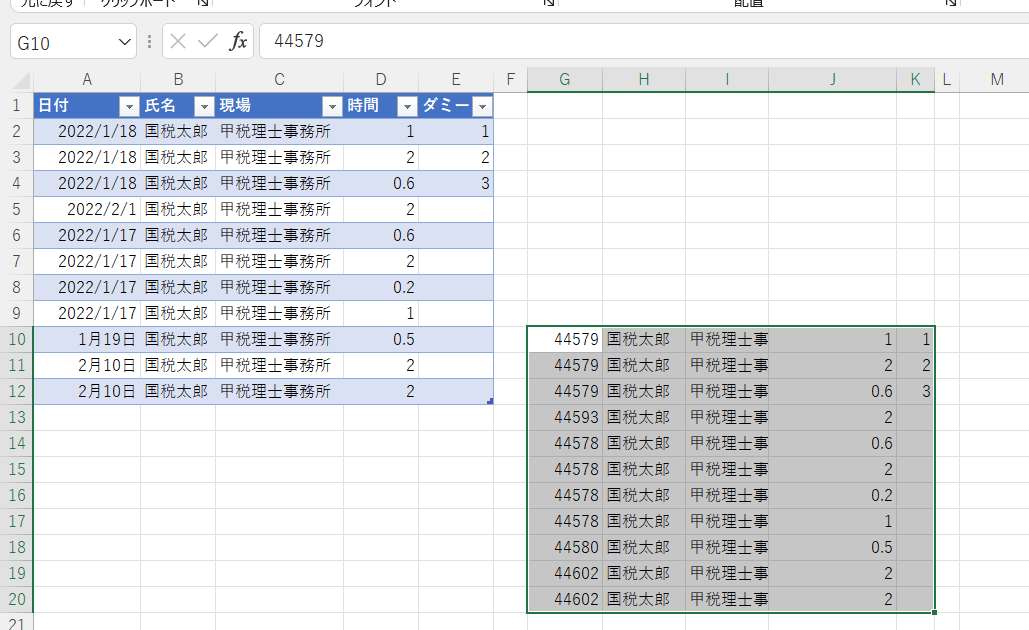Open the 日付 column filter dropdown
The height and width of the screenshot is (630, 1029).
click(129, 107)
